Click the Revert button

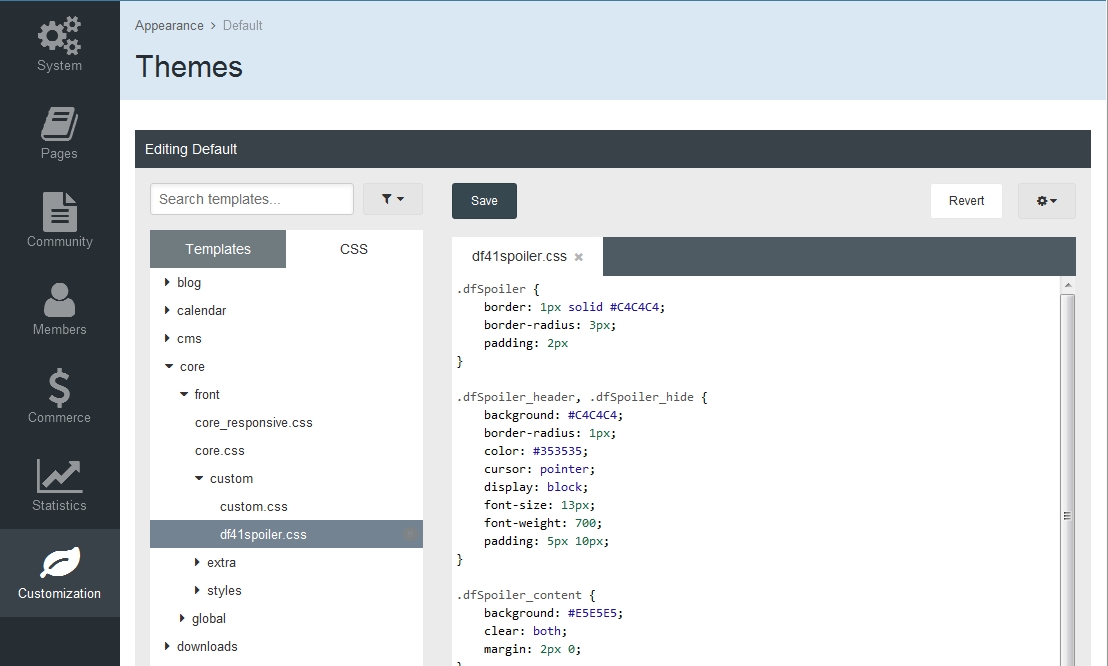click(x=966, y=200)
